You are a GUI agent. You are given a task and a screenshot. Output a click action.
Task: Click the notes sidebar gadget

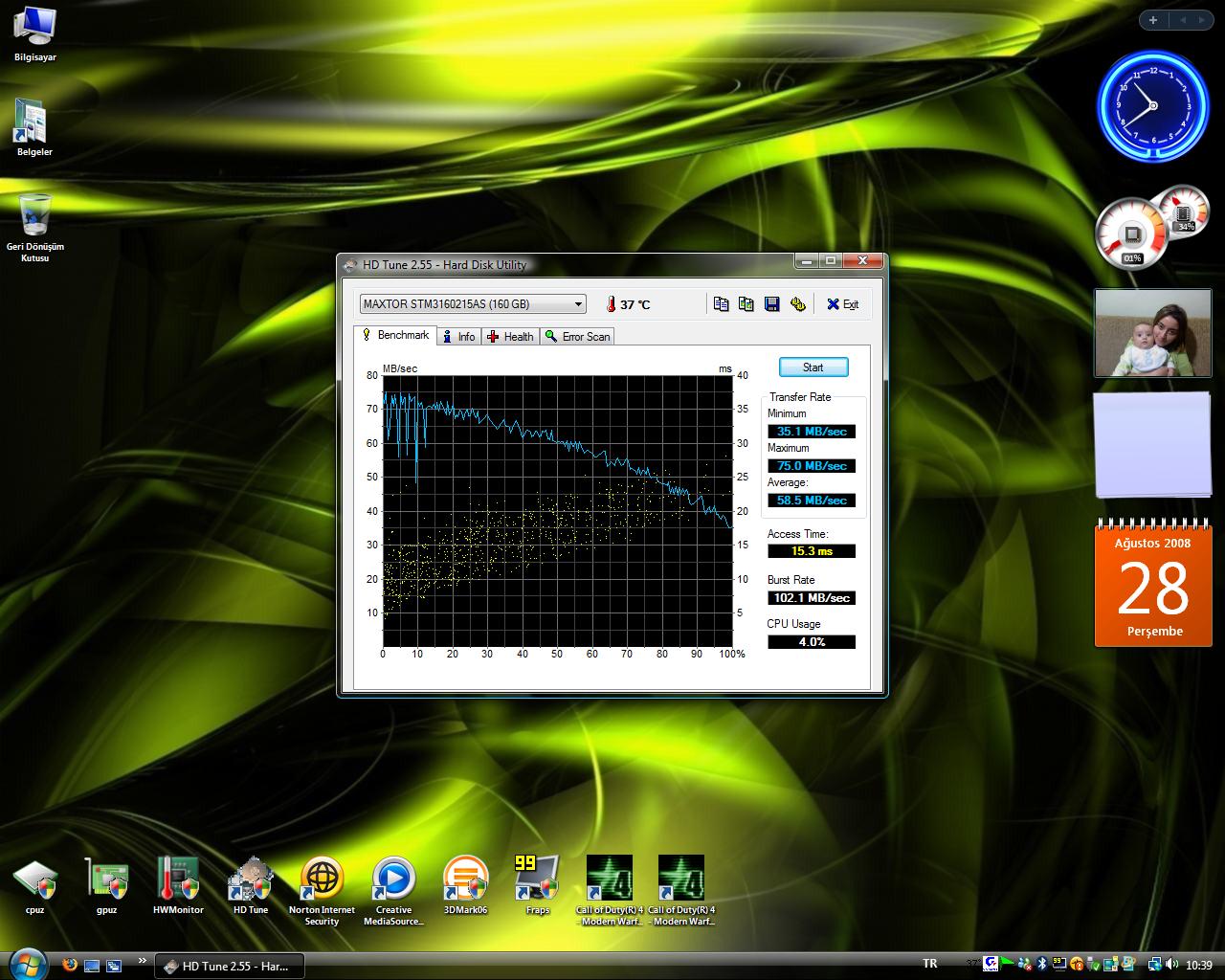click(x=1152, y=444)
